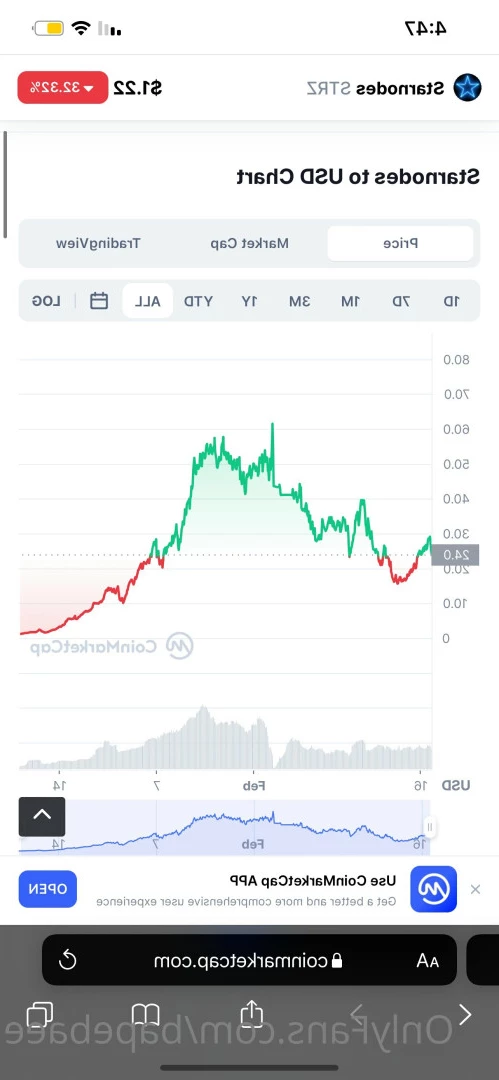Tap the Starnodes star logo icon
Viewport: 499px width, 1080px height.
tap(467, 87)
